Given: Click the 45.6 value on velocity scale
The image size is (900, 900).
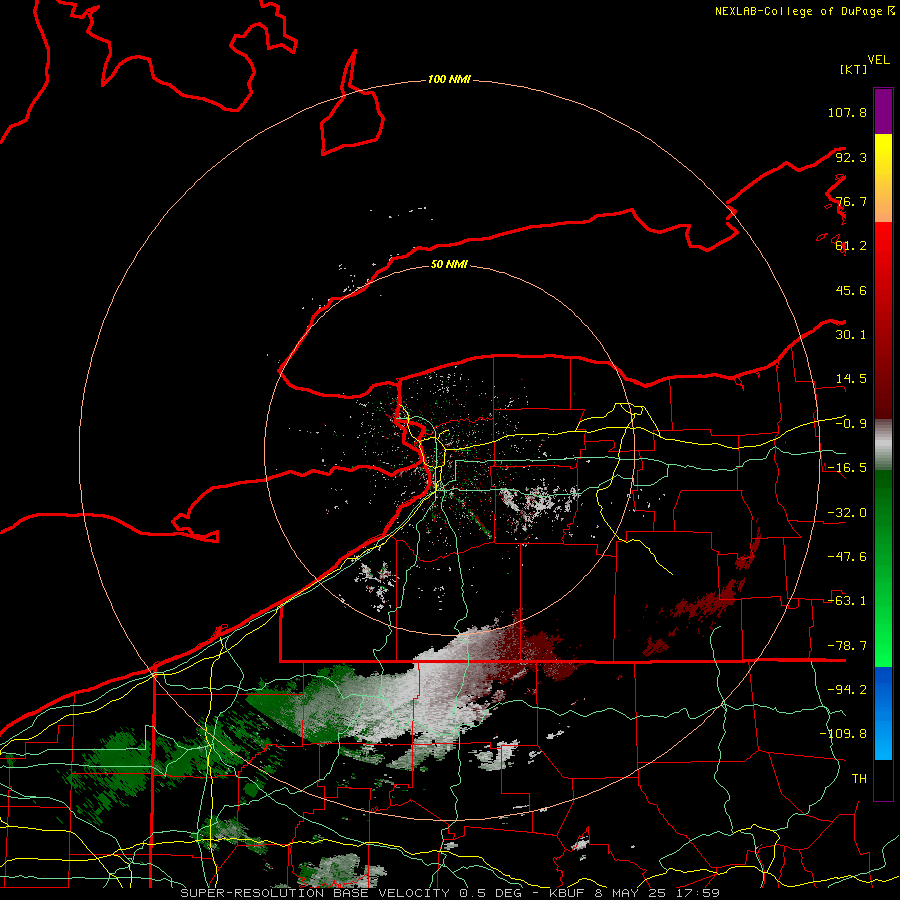Looking at the screenshot, I should pyautogui.click(x=851, y=290).
